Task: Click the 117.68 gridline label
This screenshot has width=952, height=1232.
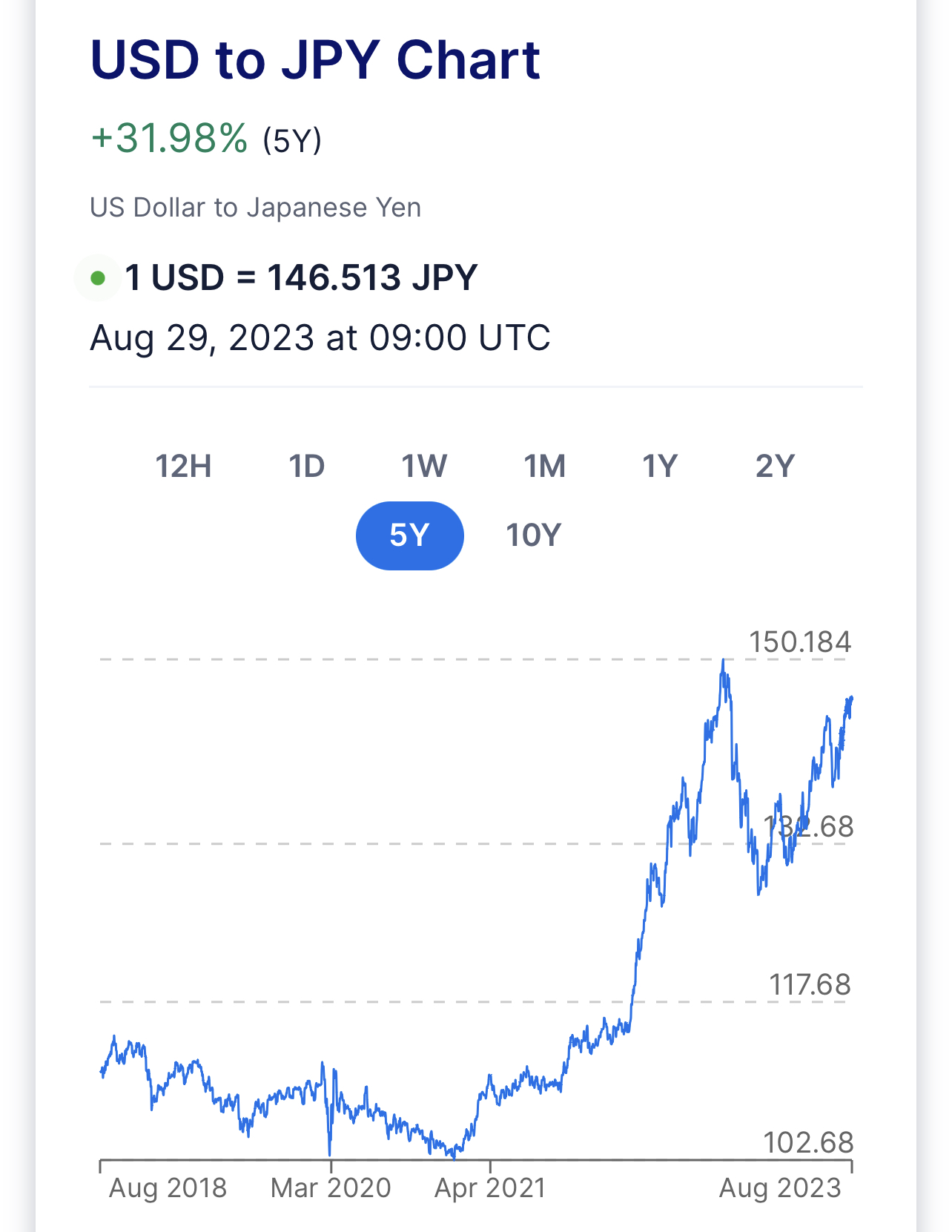Action: (810, 985)
